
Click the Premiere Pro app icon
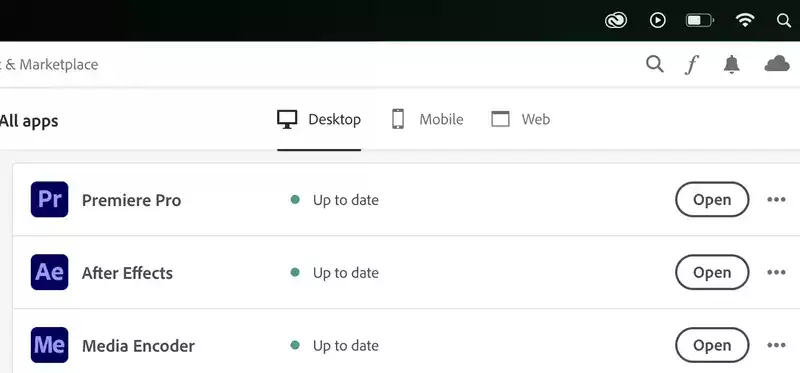(49, 200)
